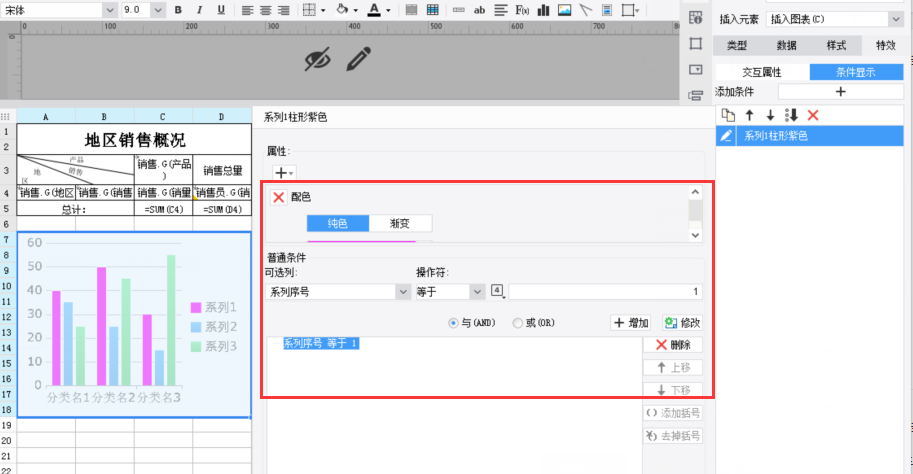Select the 或(OR) radio button

pos(517,323)
